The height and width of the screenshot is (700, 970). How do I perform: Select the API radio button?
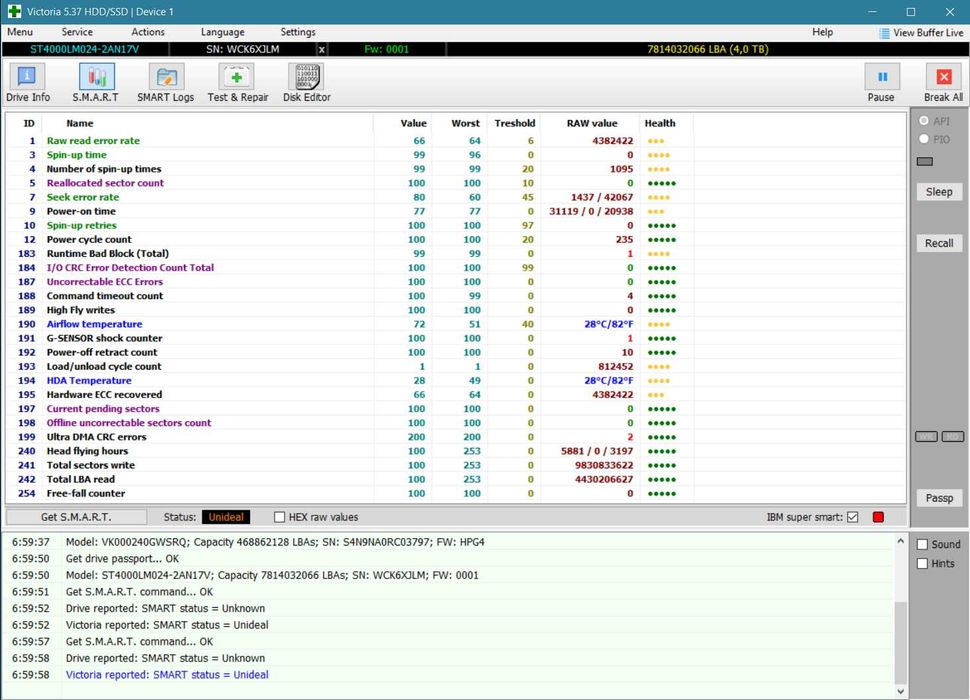click(x=924, y=121)
